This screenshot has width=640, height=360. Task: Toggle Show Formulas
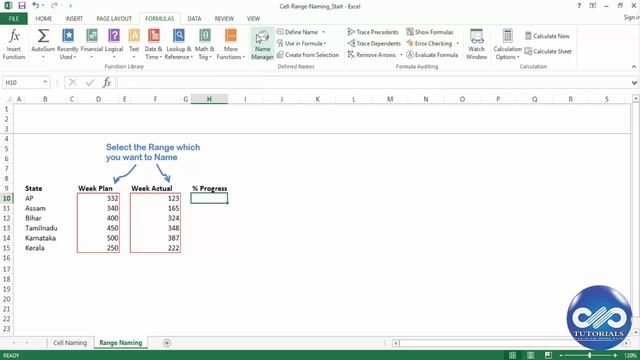(430, 32)
